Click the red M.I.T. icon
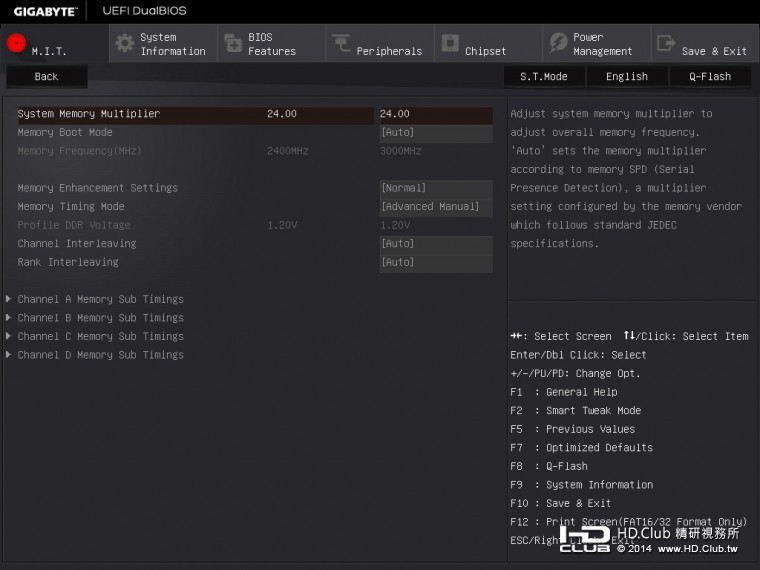Image resolution: width=760 pixels, height=570 pixels. pyautogui.click(x=16, y=43)
